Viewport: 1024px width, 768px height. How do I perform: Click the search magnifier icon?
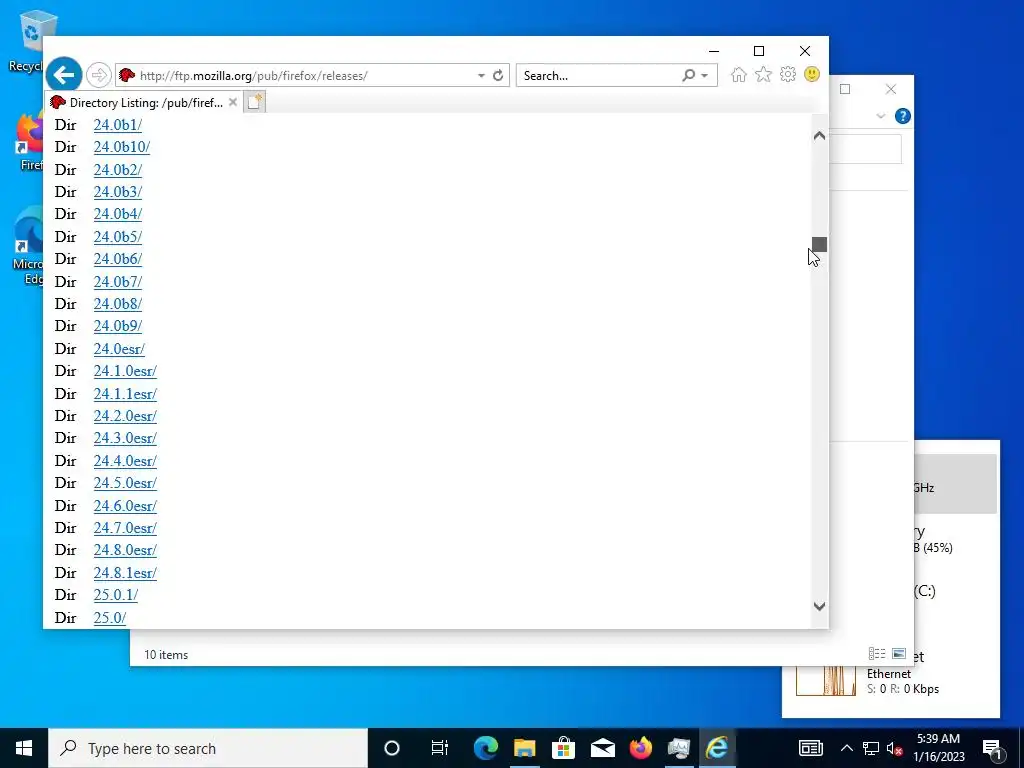[688, 75]
